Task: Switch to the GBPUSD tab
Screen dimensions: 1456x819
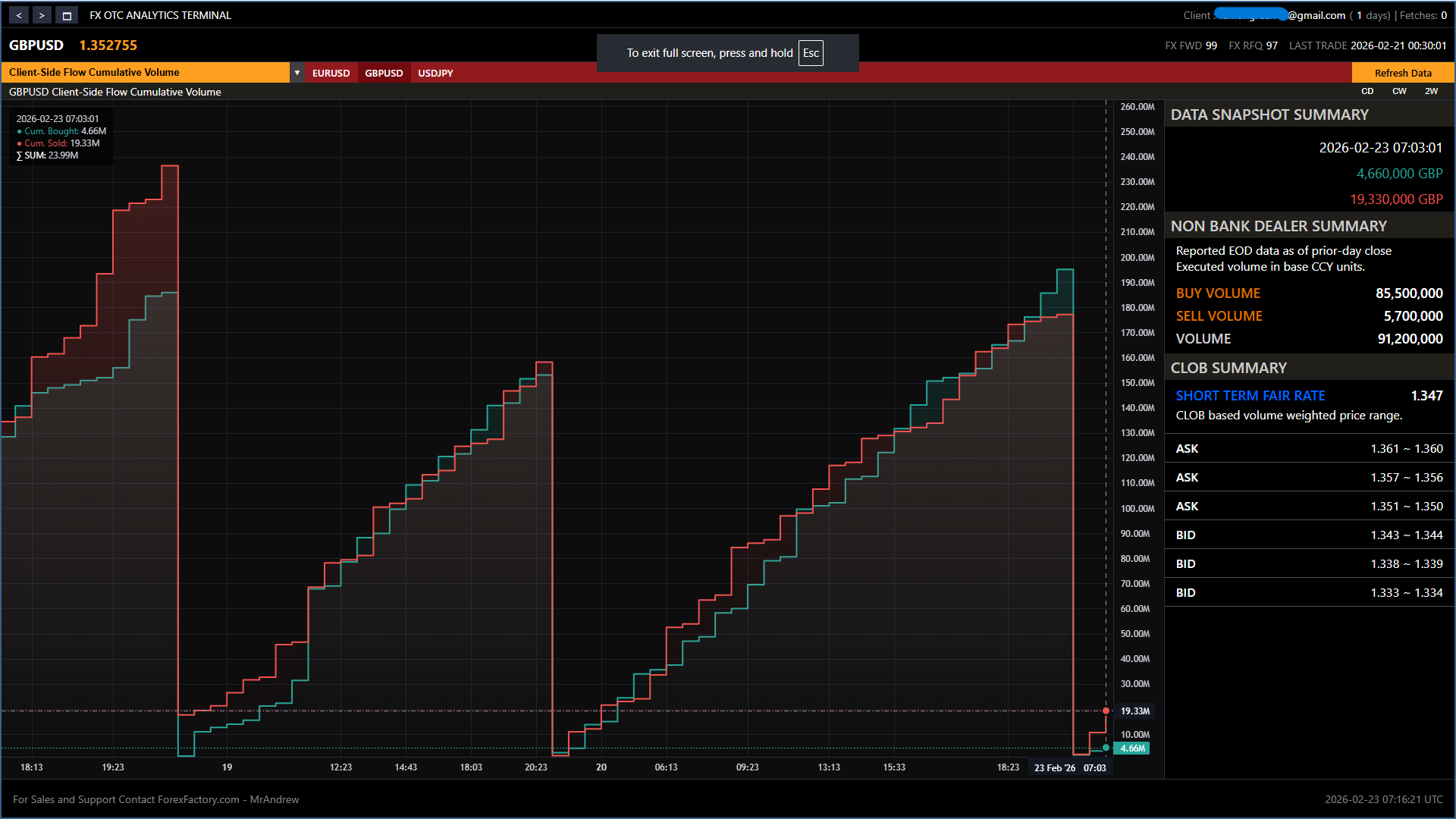Action: pos(384,74)
